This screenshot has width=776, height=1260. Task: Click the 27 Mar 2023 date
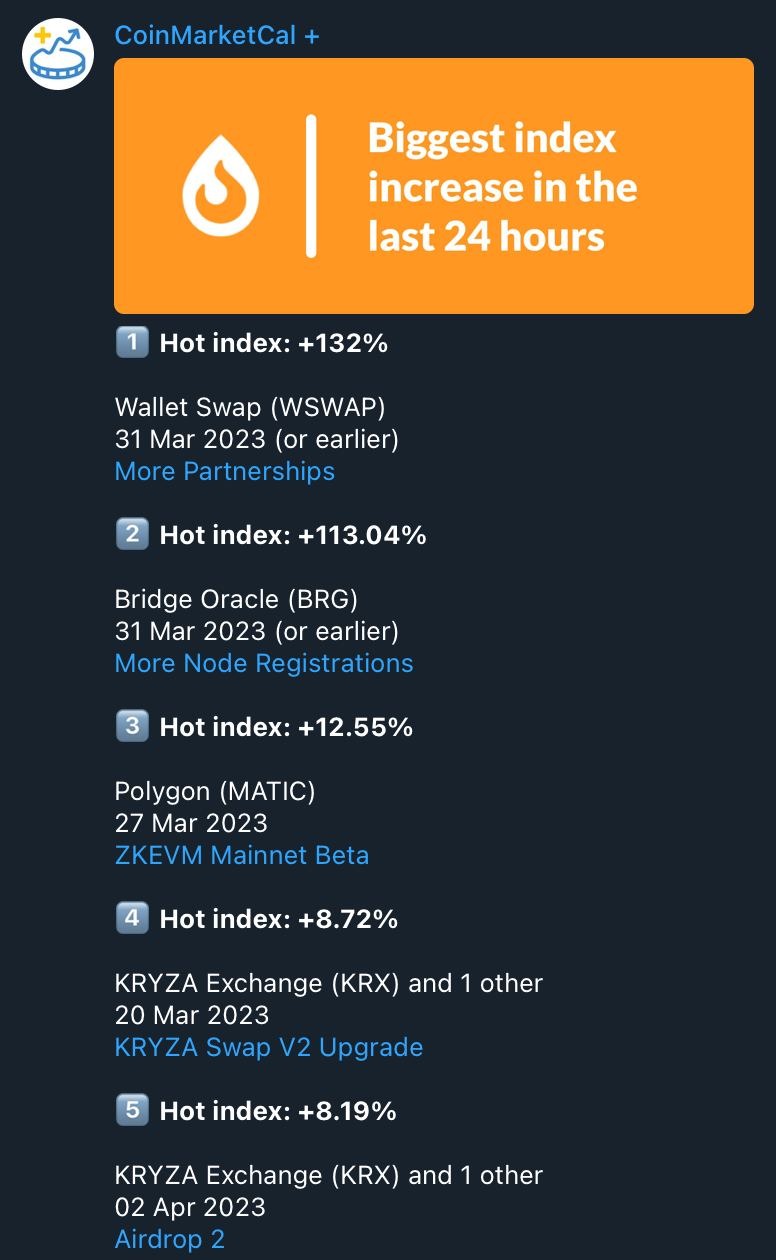(x=191, y=823)
